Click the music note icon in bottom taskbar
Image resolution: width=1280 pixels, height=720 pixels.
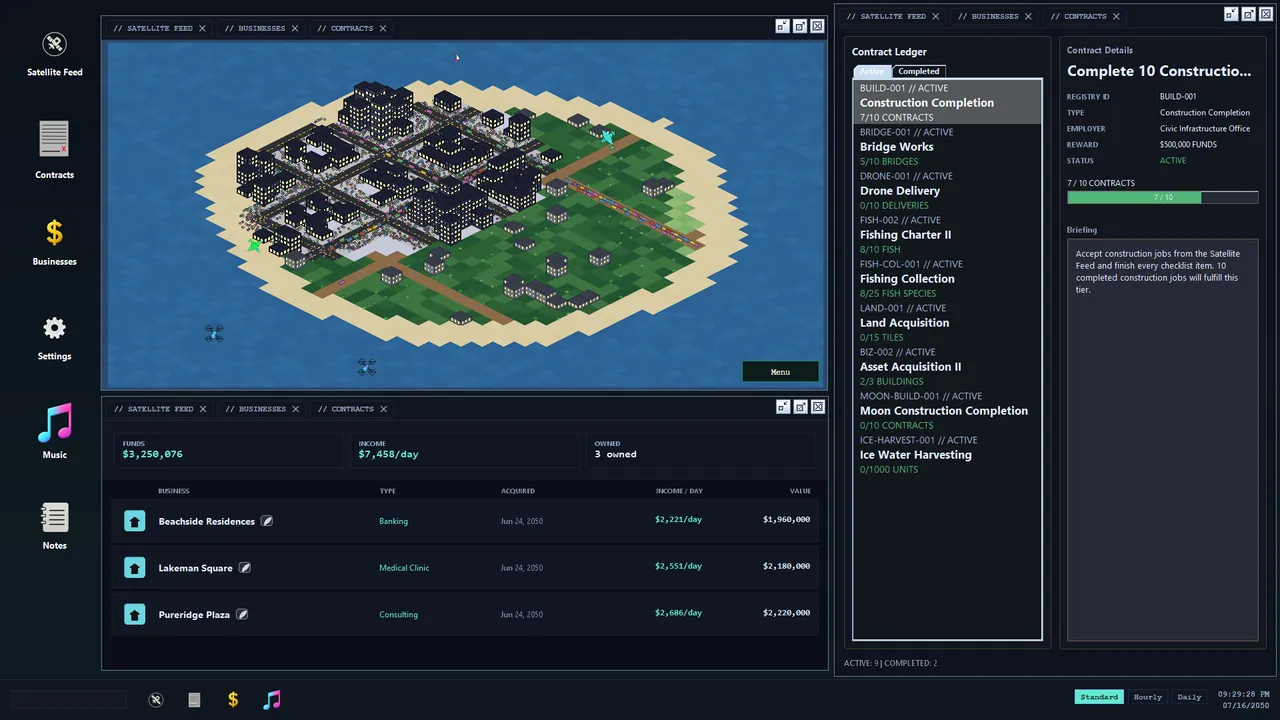coord(271,700)
